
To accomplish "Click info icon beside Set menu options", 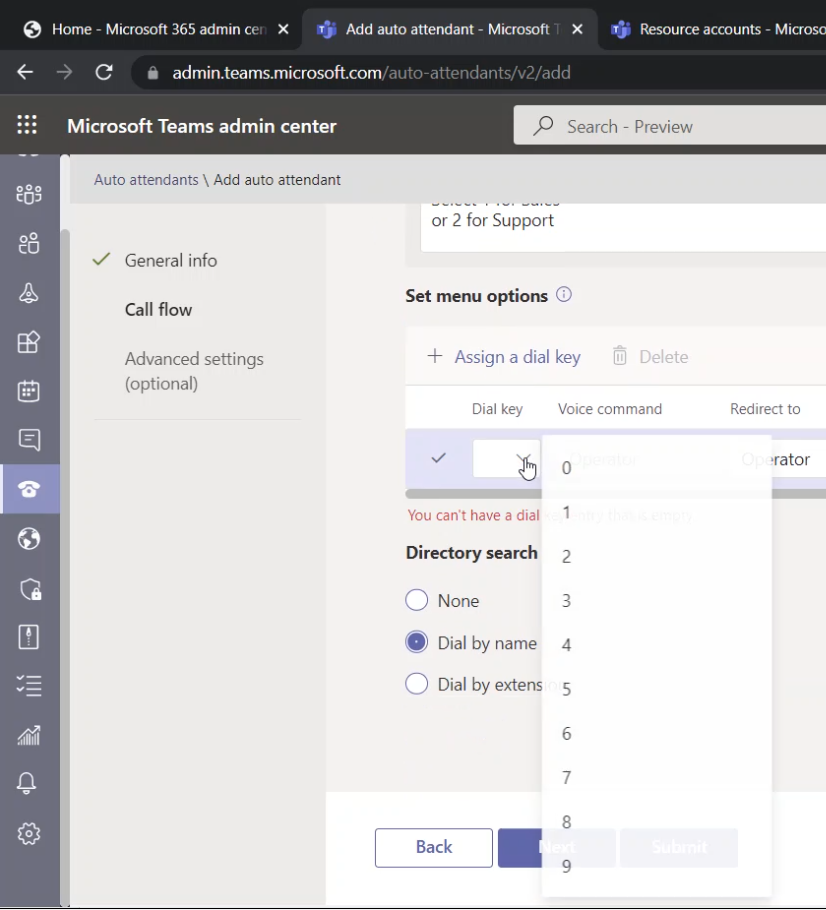I will coord(564,295).
